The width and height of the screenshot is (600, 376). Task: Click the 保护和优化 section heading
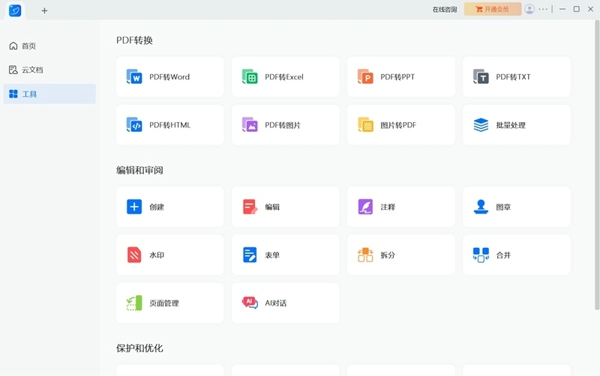(140, 348)
